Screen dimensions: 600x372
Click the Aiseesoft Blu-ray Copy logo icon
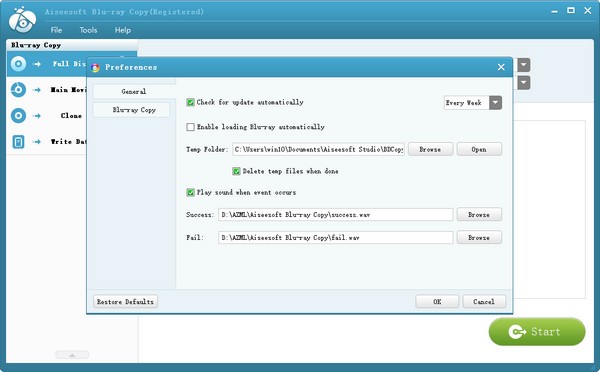pos(23,20)
